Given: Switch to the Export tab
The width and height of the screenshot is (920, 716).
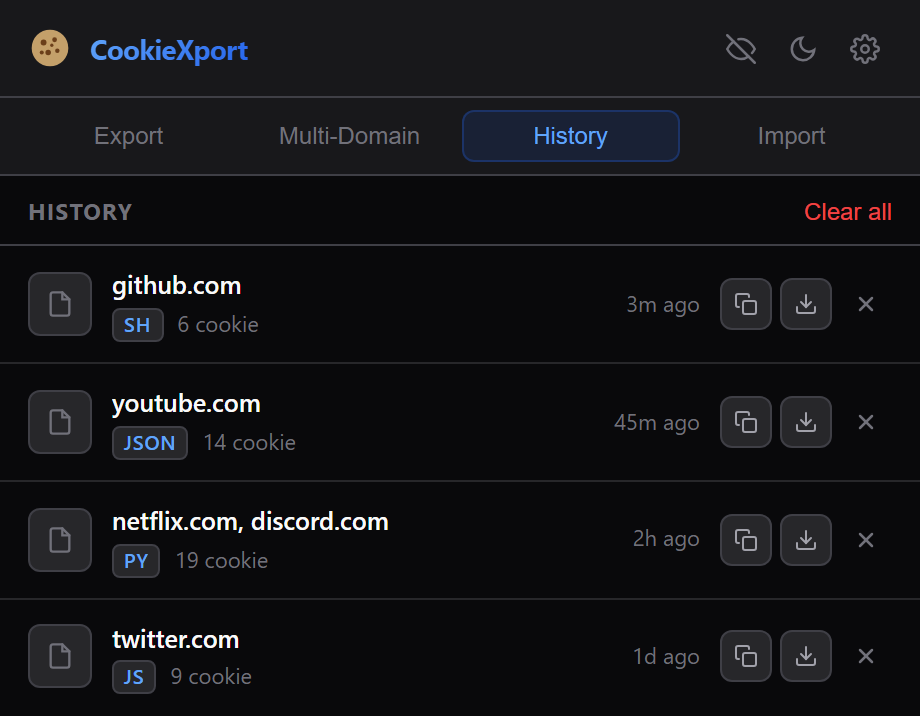Looking at the screenshot, I should [x=128, y=136].
